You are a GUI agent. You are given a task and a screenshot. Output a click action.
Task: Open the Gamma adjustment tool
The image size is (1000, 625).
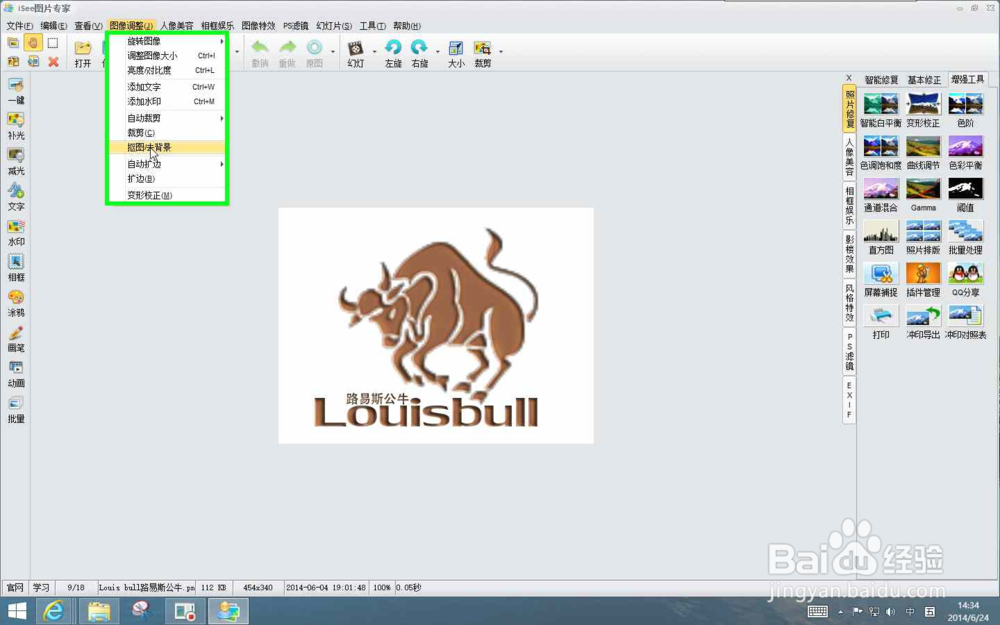[923, 195]
